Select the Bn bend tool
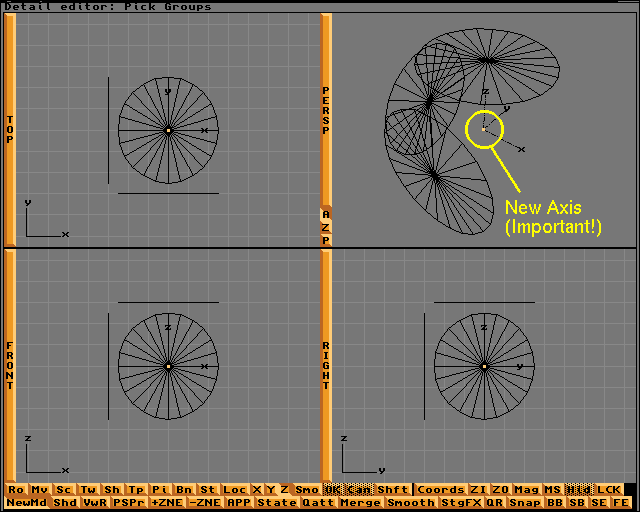 point(184,490)
